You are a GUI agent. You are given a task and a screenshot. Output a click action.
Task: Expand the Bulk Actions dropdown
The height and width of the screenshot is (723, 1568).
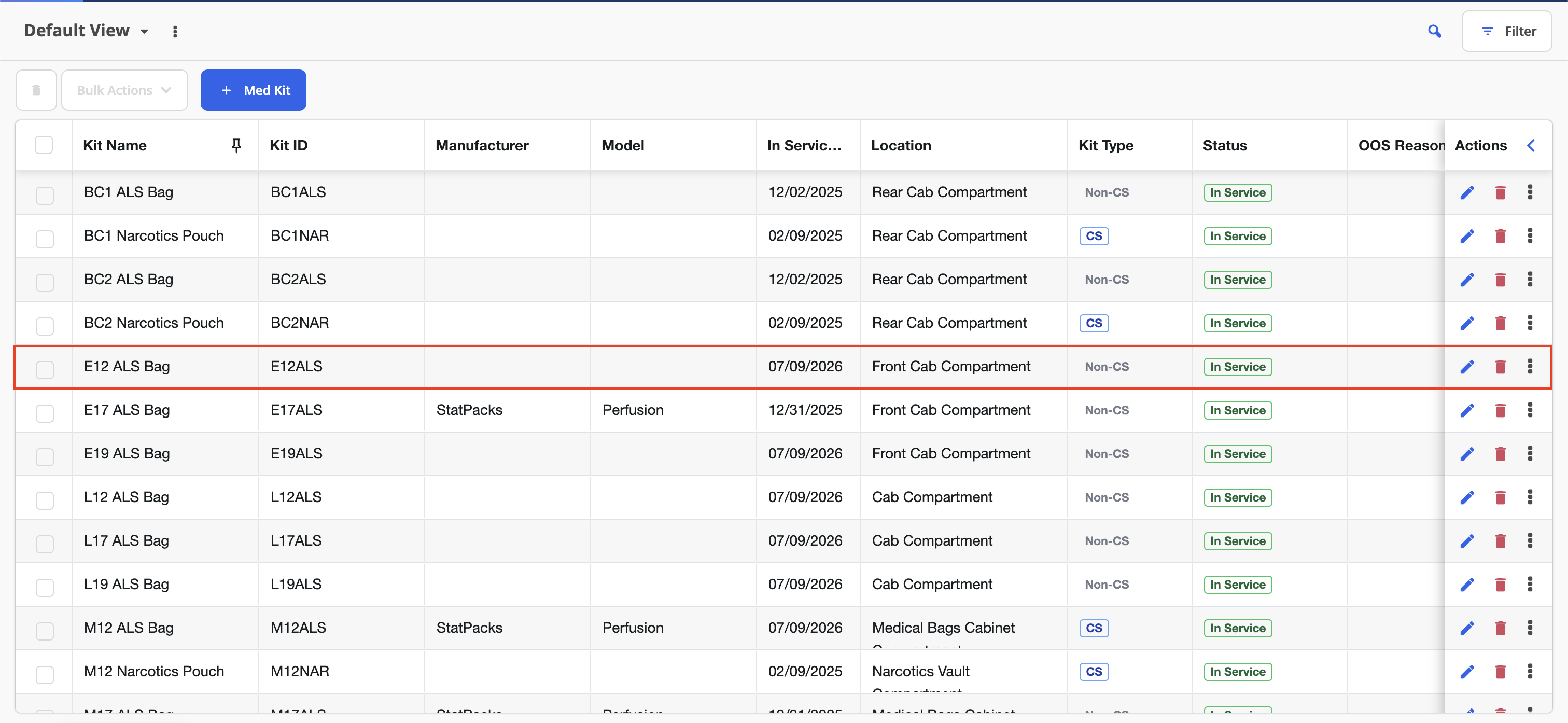tap(124, 90)
